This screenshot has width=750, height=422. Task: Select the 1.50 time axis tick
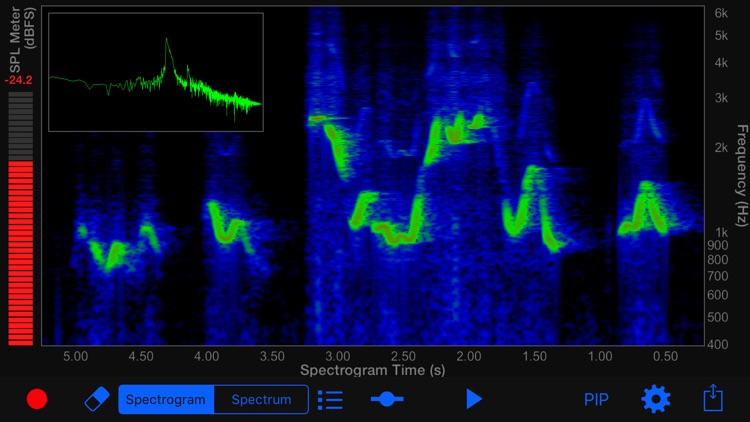[x=534, y=356]
